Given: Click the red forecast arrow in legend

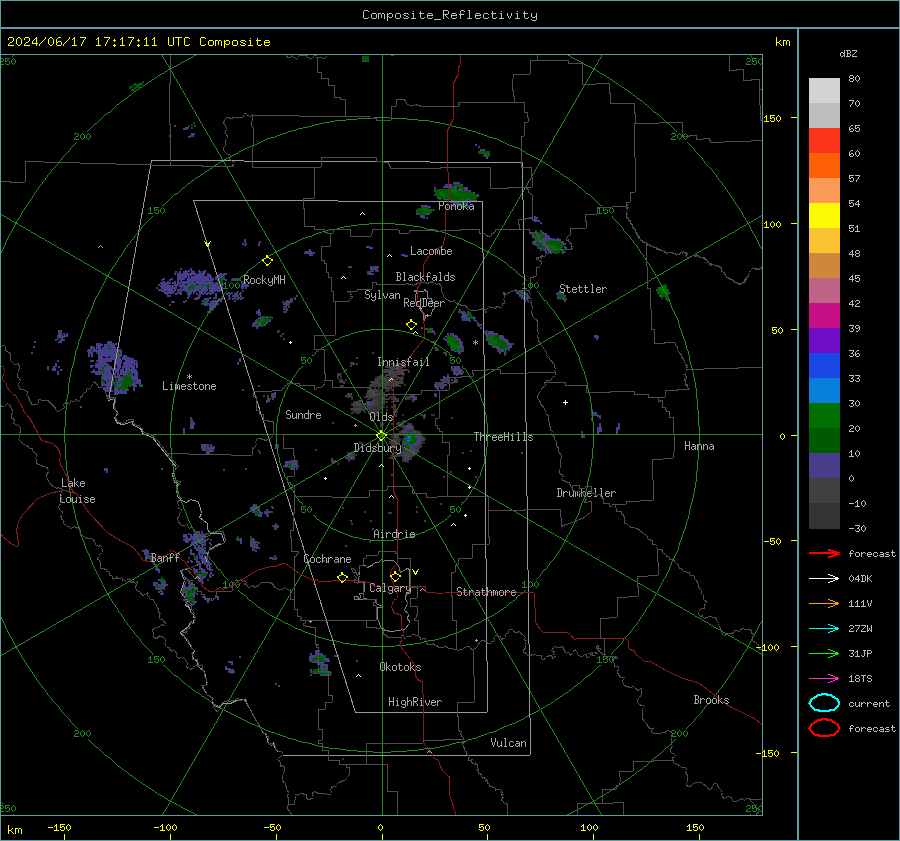Looking at the screenshot, I should click(824, 553).
